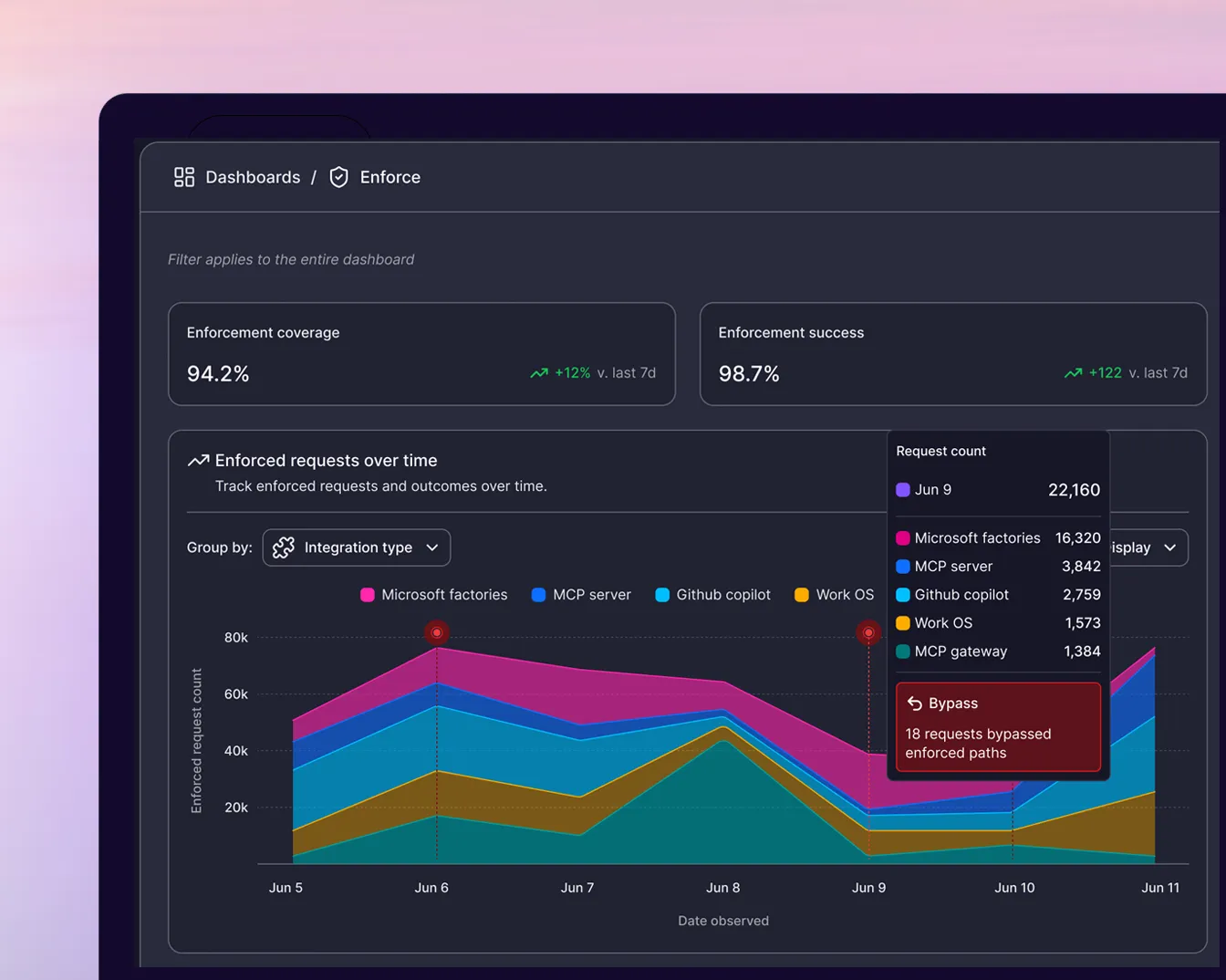Screen dimensions: 1226x980
Task: Expand the Integration type chevron arrow
Action: (432, 547)
